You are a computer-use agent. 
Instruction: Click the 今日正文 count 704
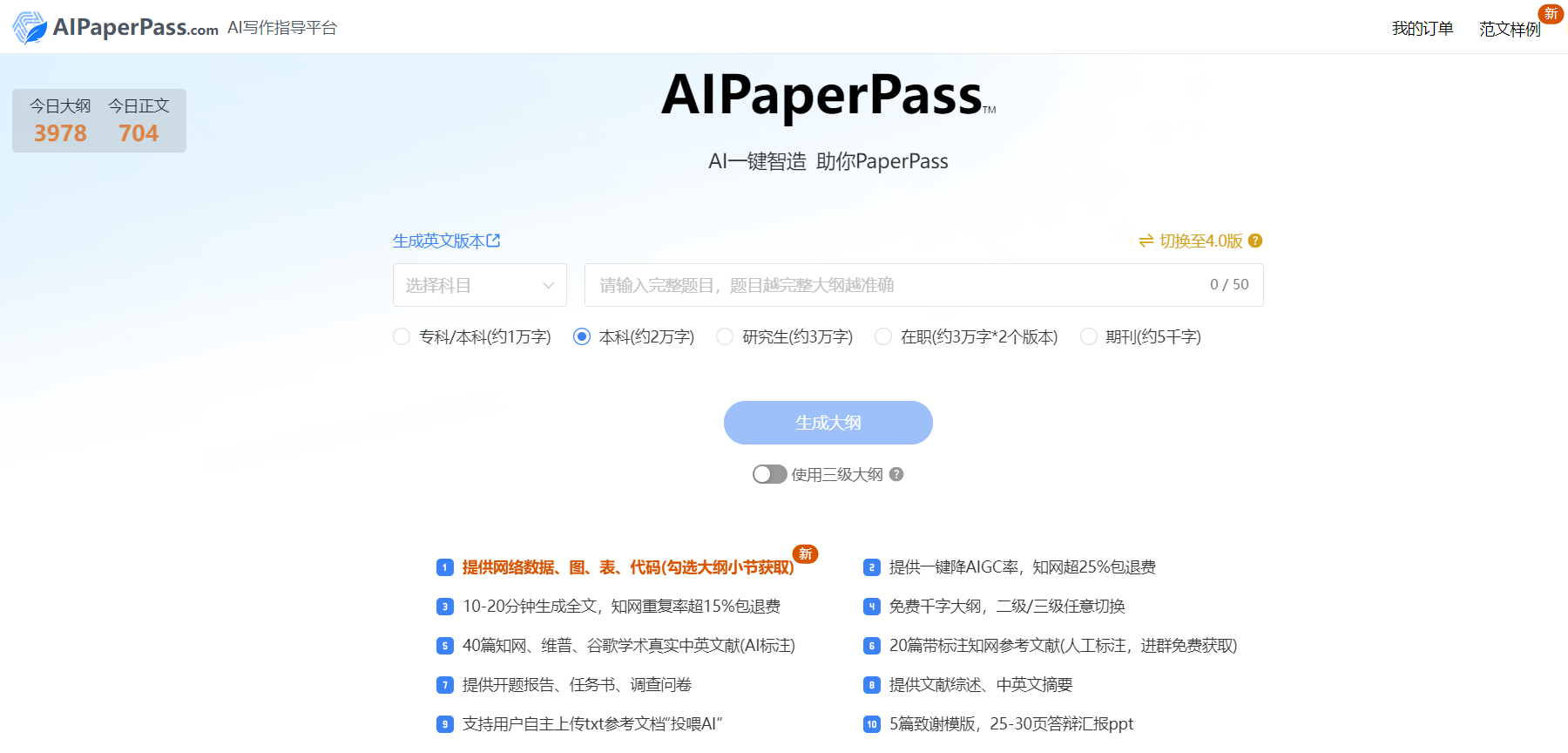[x=139, y=133]
